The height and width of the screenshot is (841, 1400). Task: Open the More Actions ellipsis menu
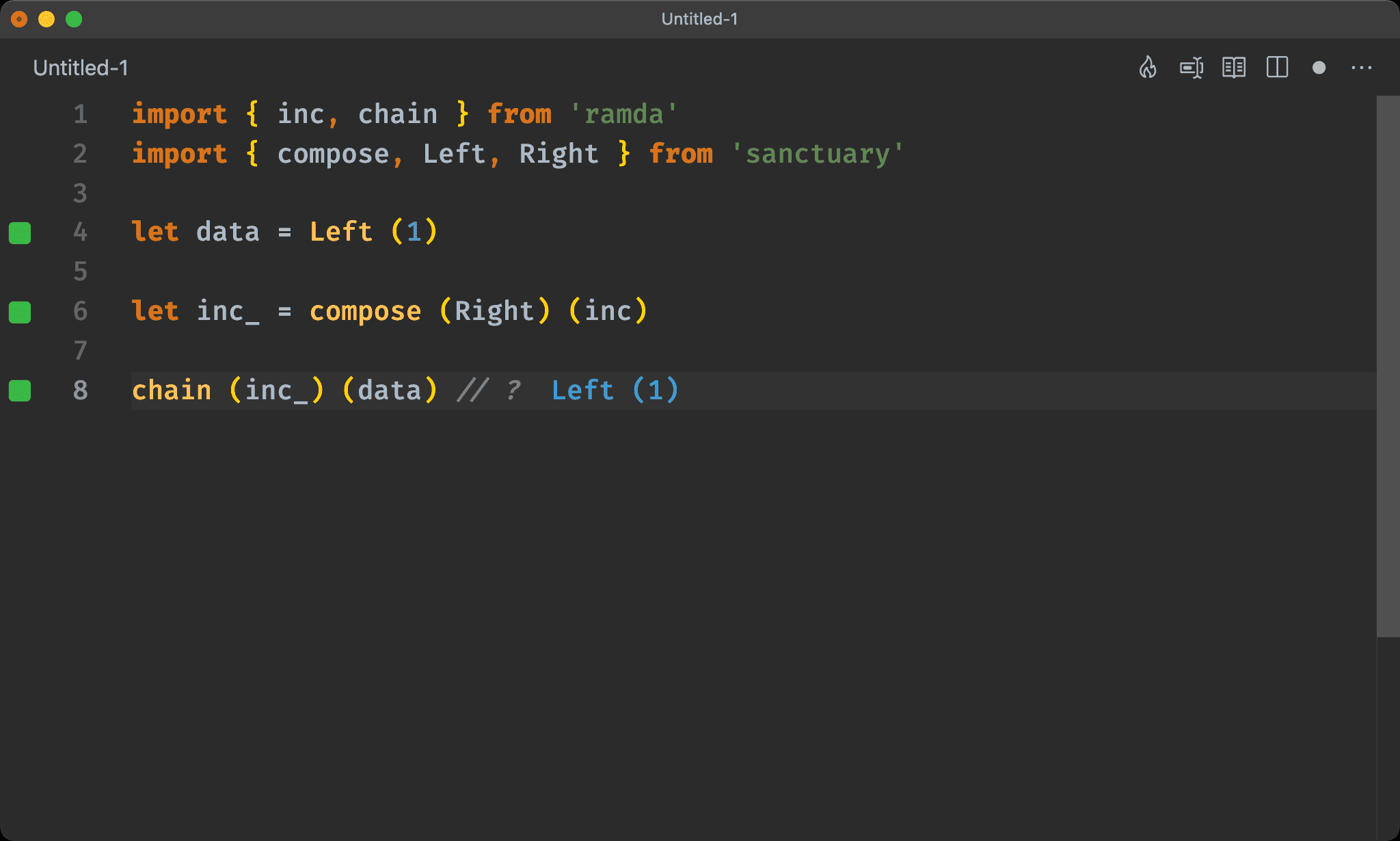coord(1362,68)
